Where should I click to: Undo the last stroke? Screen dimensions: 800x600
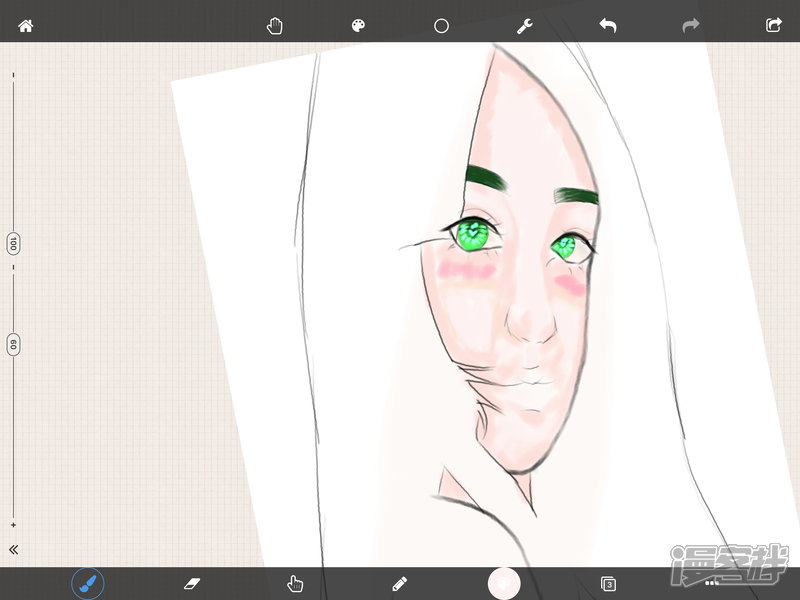tap(607, 26)
